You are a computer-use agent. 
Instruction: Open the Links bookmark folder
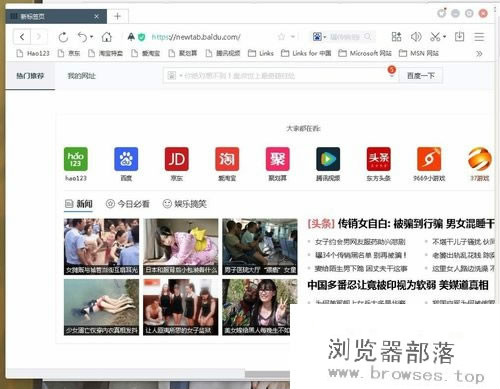click(261, 53)
